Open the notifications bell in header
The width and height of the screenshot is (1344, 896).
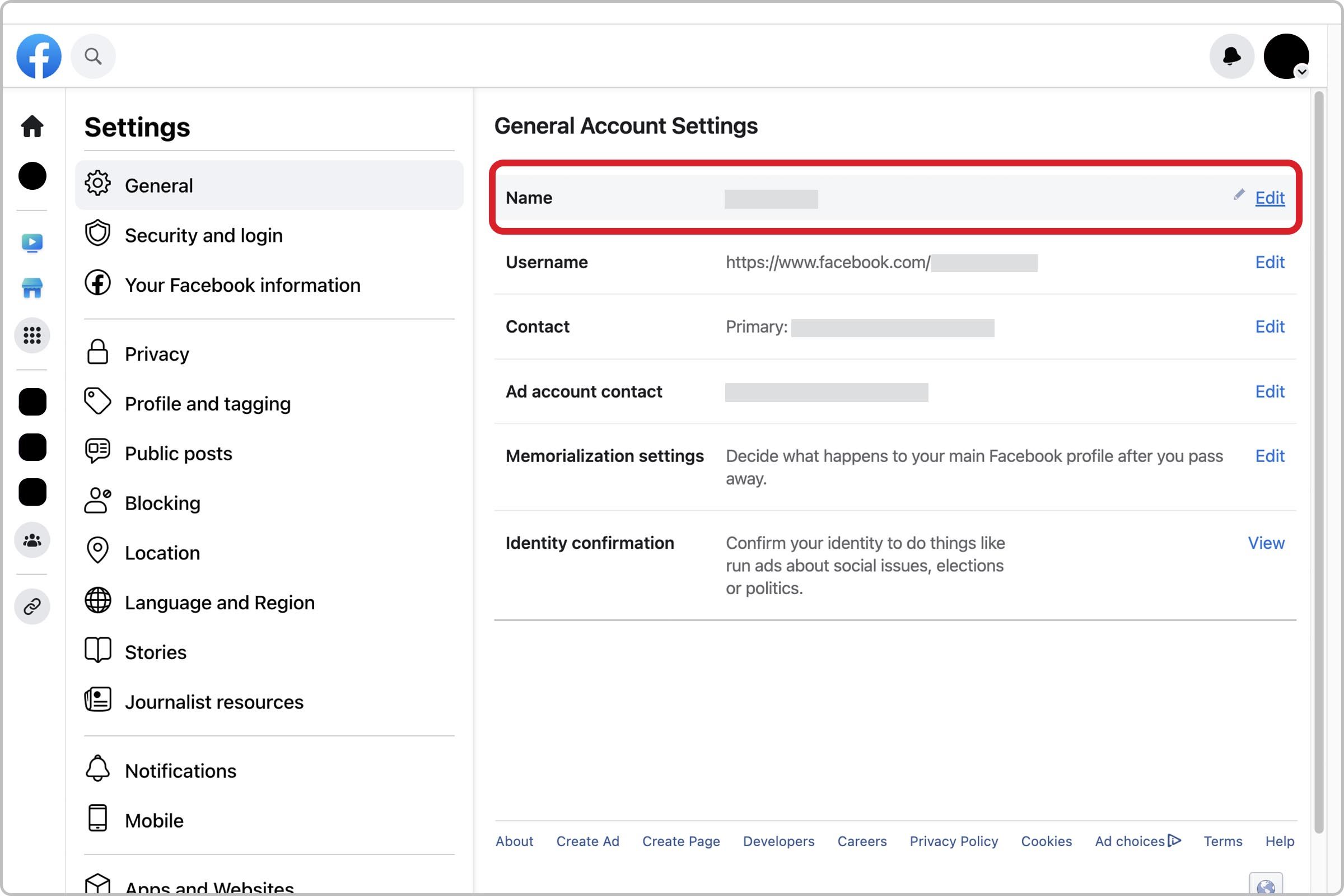pos(1231,56)
